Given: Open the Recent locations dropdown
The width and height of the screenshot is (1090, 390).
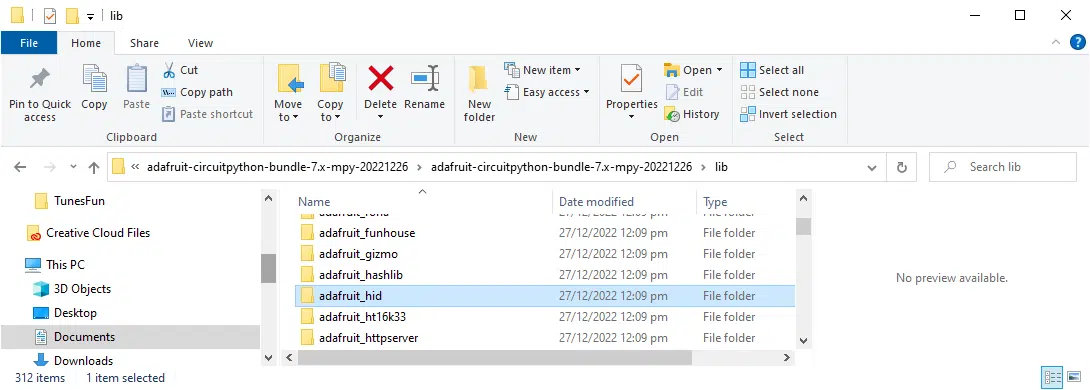Looking at the screenshot, I should [x=74, y=168].
